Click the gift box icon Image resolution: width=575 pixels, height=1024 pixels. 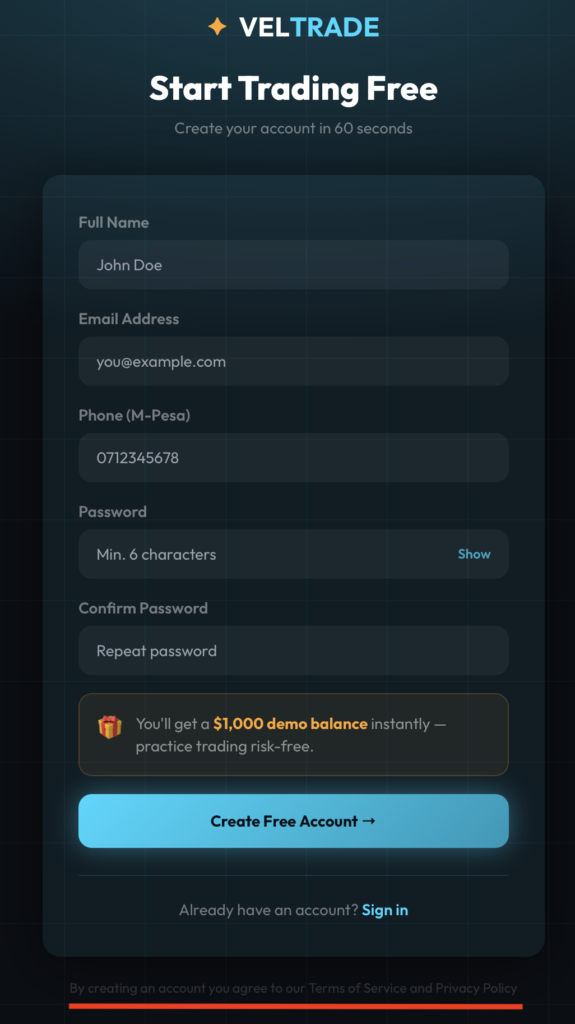pos(110,727)
